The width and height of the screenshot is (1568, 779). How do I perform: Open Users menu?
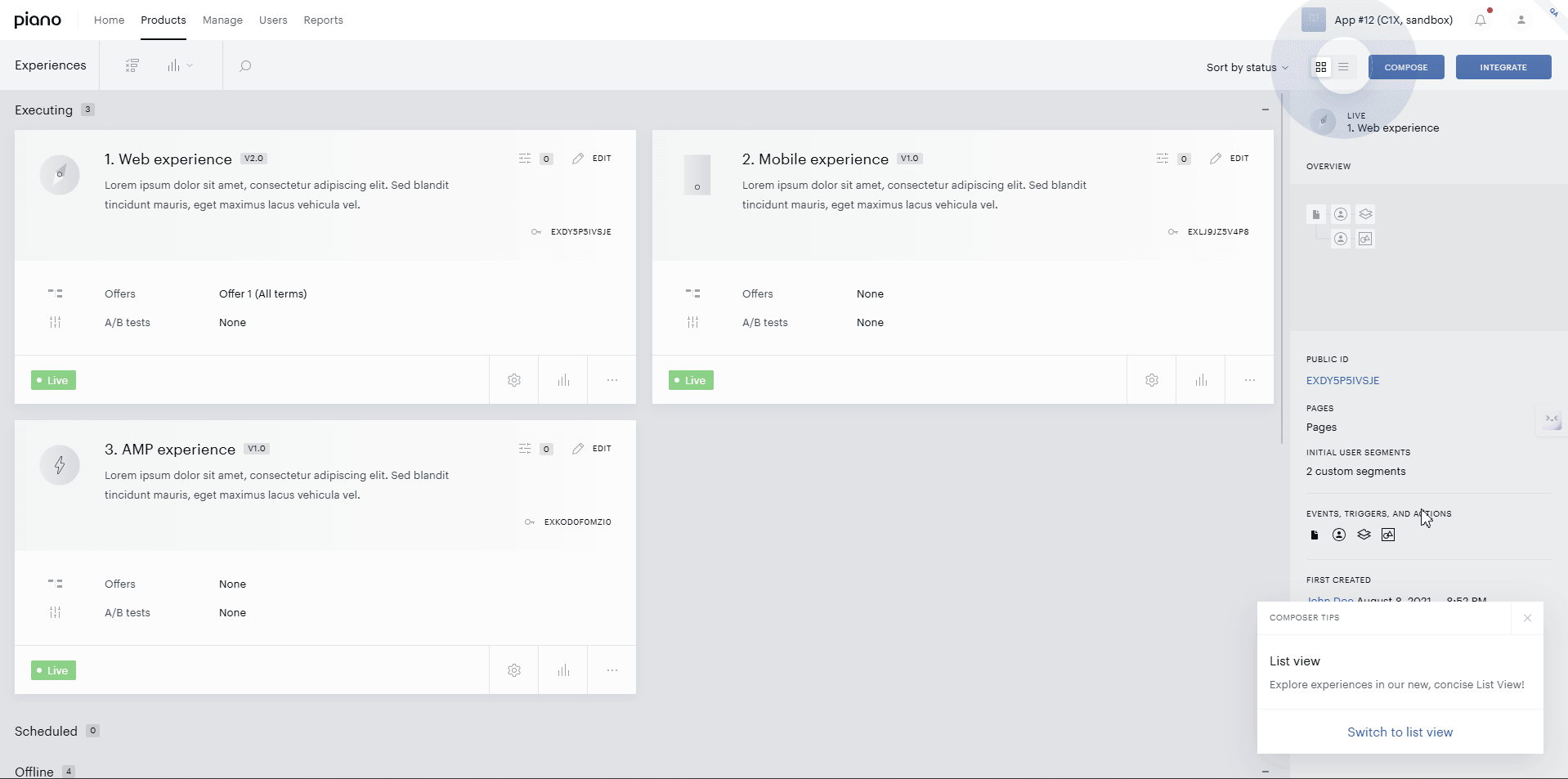(273, 20)
